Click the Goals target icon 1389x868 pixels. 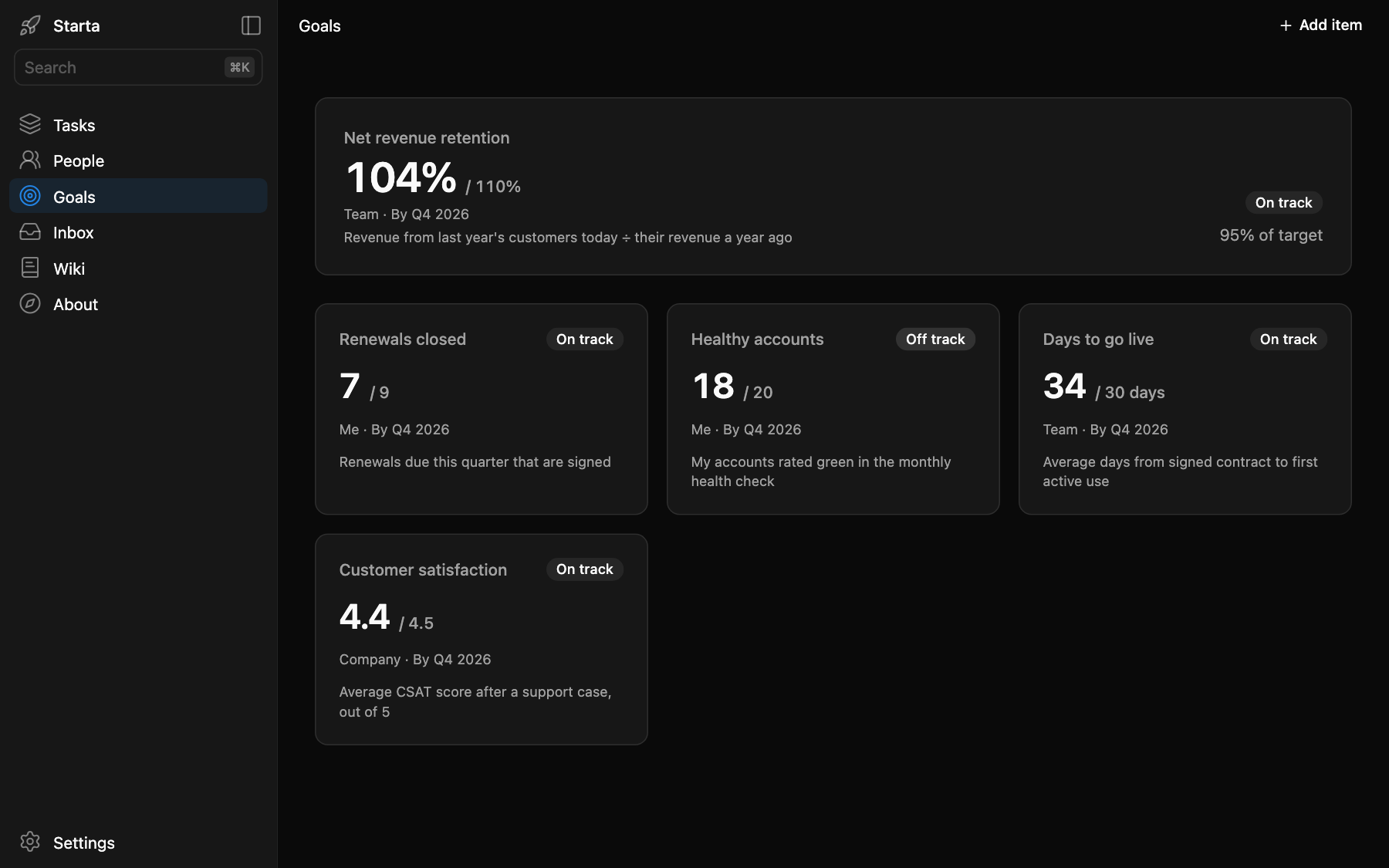(30, 196)
